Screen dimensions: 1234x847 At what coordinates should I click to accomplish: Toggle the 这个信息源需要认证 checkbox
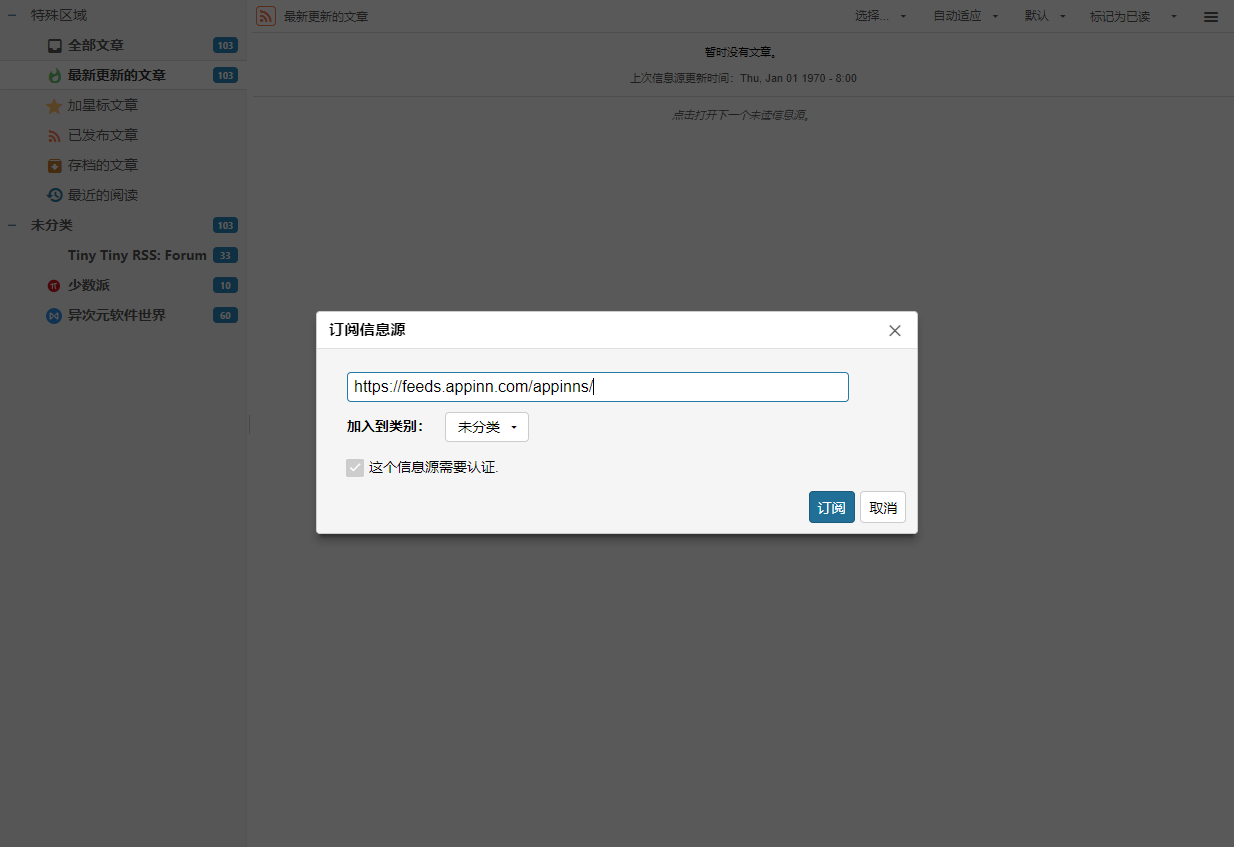point(355,467)
